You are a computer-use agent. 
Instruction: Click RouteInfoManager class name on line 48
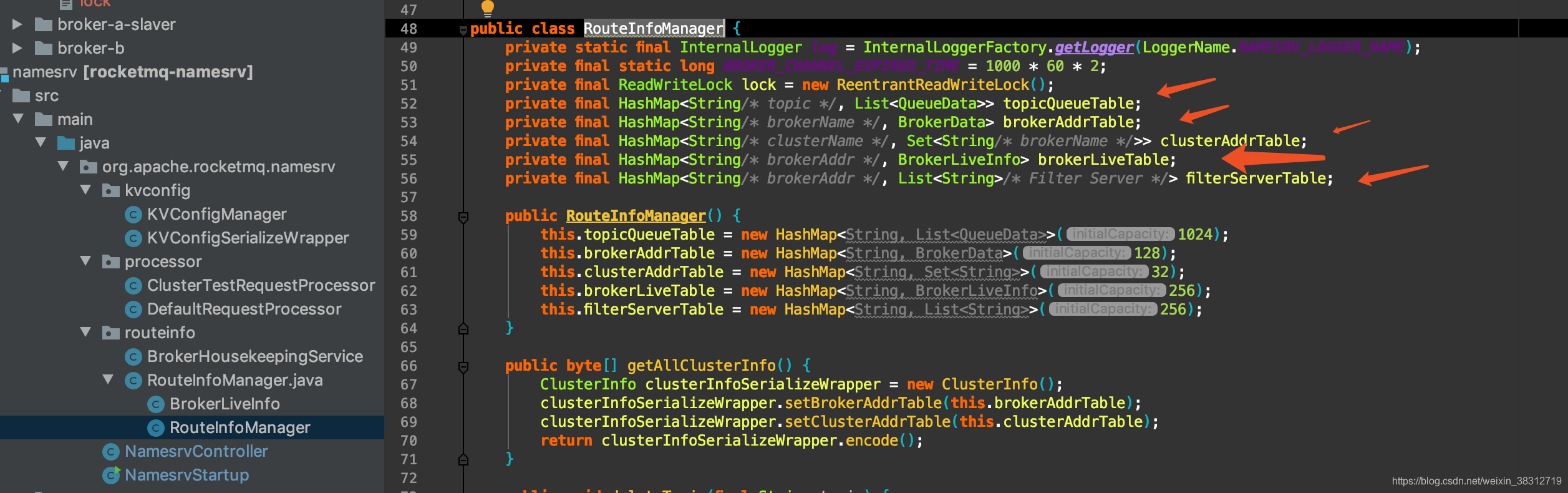tap(654, 29)
